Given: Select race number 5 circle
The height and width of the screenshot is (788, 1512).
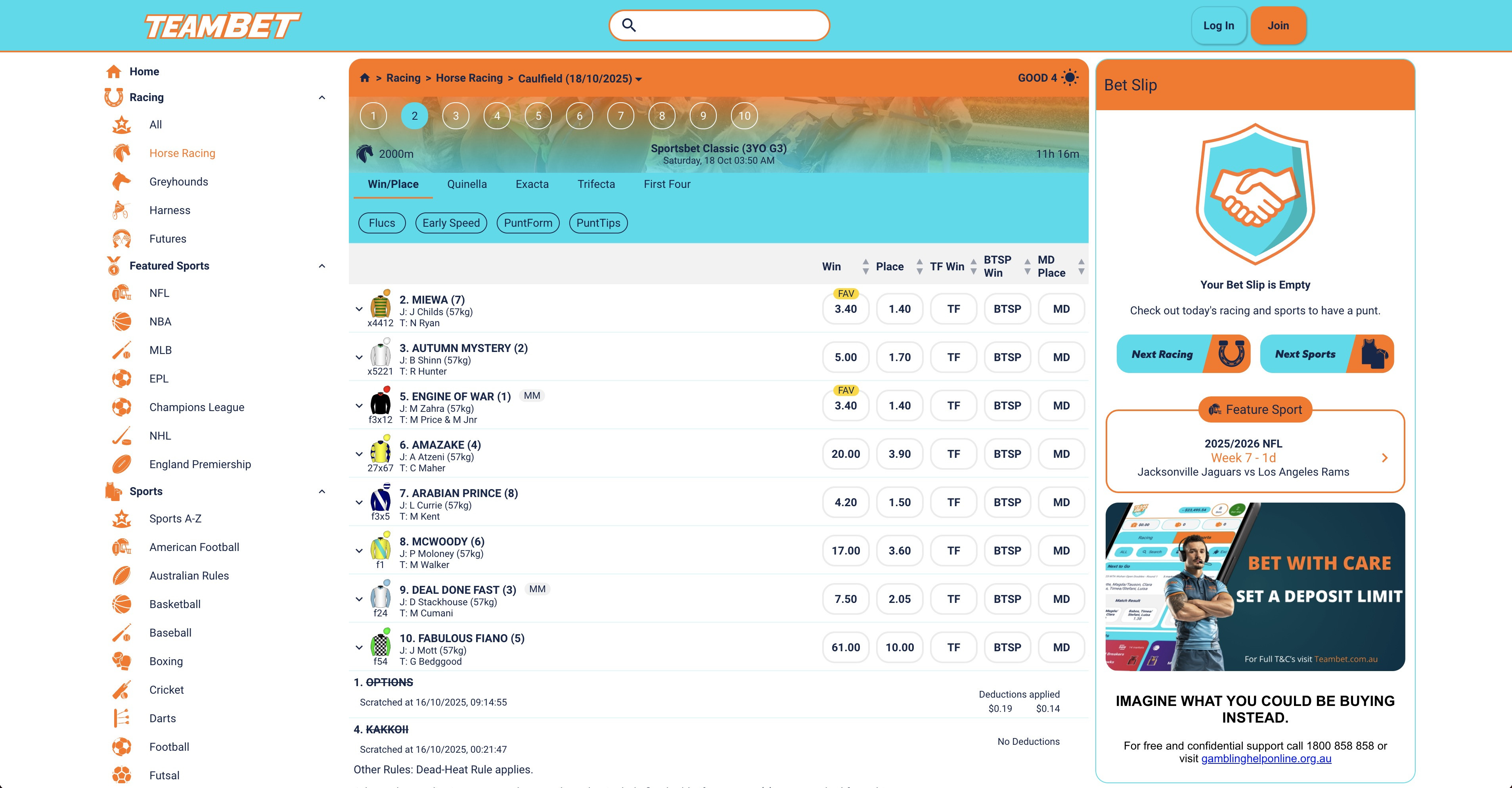Looking at the screenshot, I should pos(538,116).
